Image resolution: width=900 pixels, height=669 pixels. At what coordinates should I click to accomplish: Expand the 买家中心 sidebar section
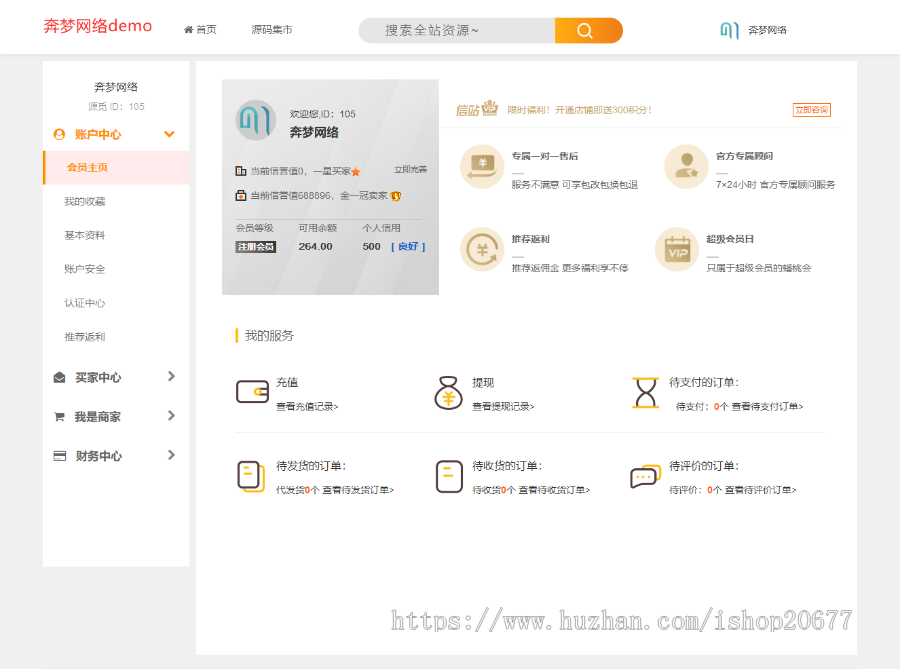click(115, 377)
